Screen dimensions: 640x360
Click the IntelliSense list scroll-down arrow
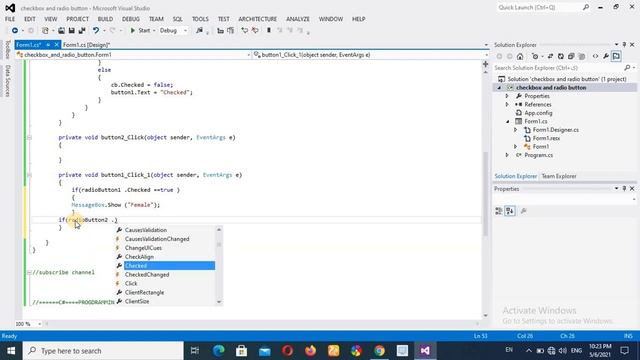tap(219, 302)
